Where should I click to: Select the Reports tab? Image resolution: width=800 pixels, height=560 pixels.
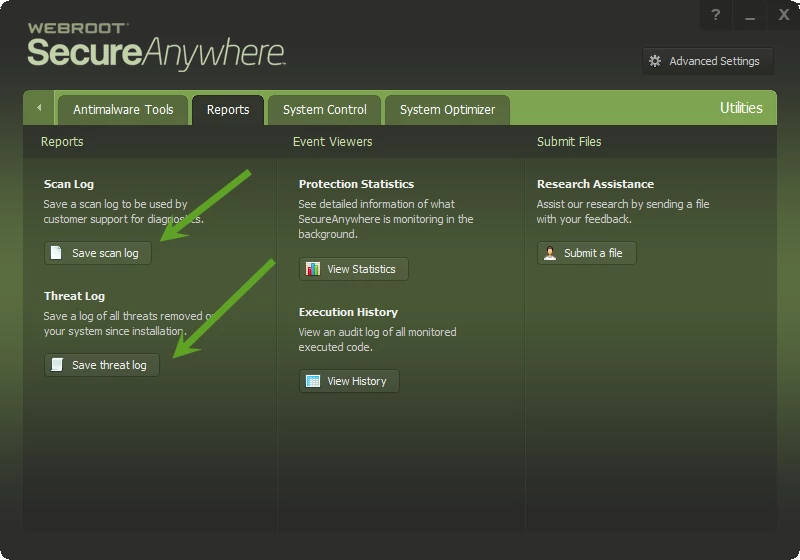tap(228, 110)
